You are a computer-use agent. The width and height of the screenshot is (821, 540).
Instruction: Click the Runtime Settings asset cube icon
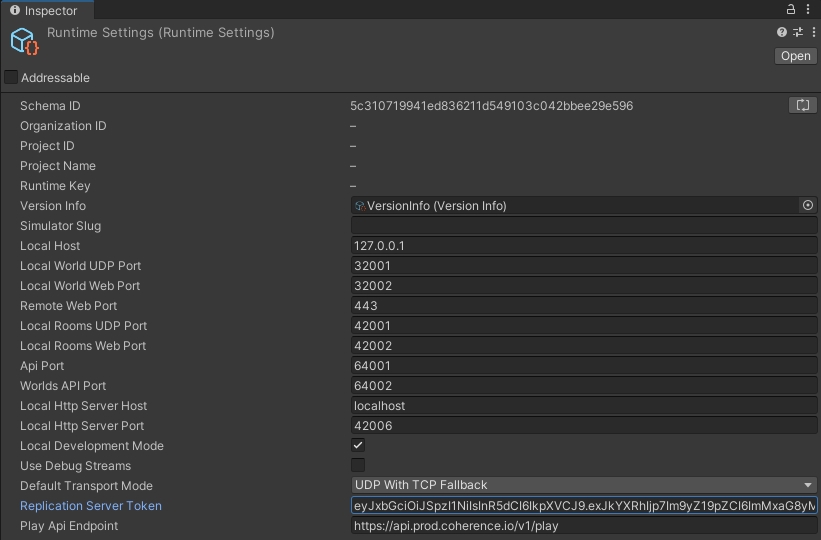point(24,41)
